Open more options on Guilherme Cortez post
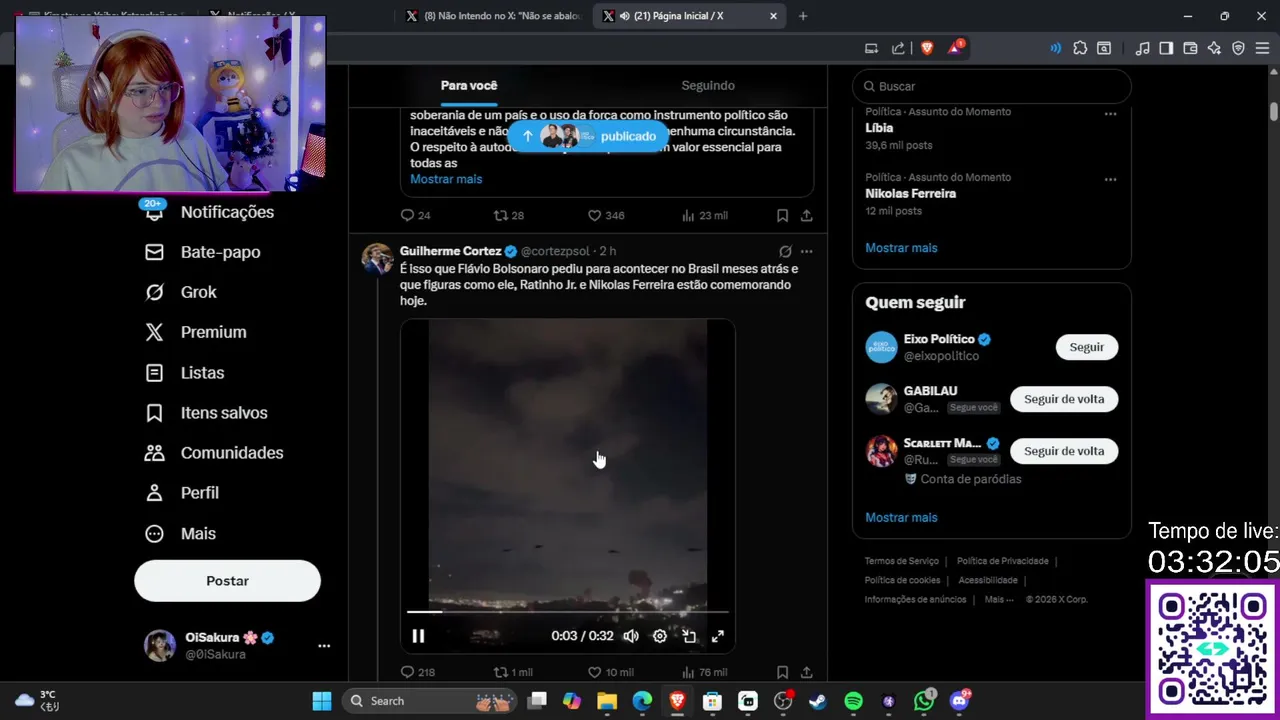This screenshot has height=720, width=1280. (x=806, y=251)
